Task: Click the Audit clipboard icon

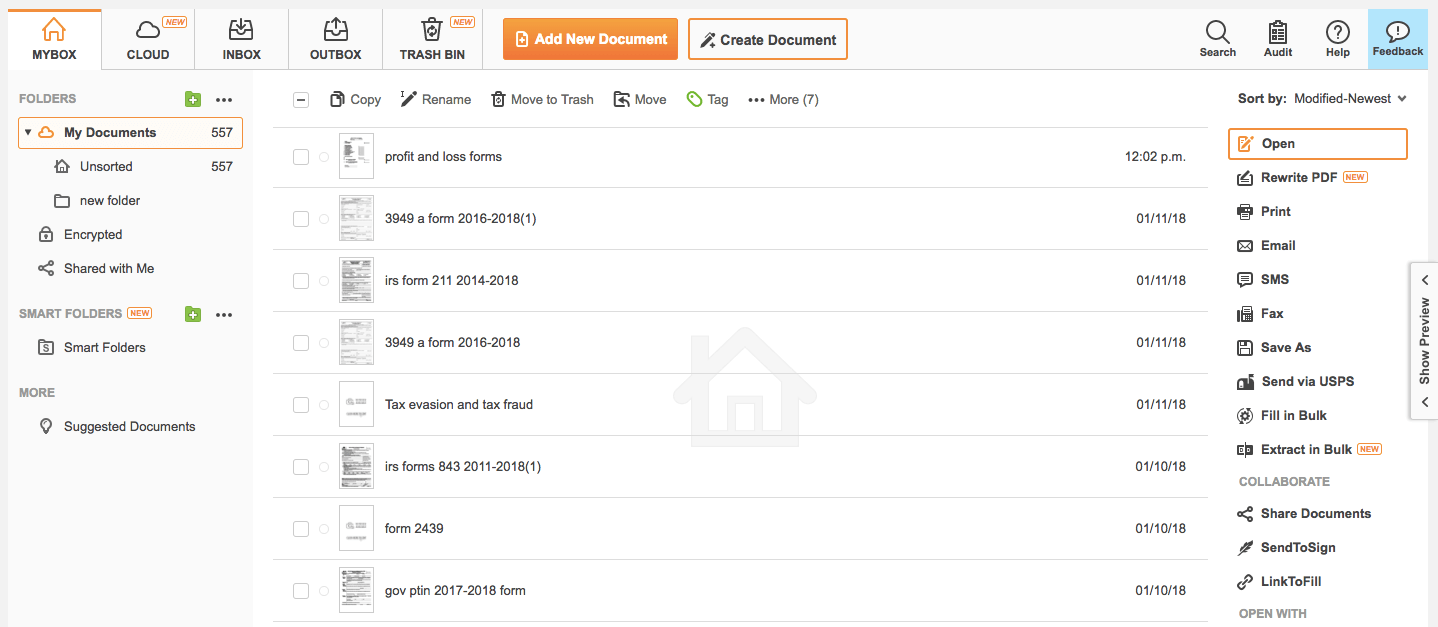Action: [x=1277, y=32]
